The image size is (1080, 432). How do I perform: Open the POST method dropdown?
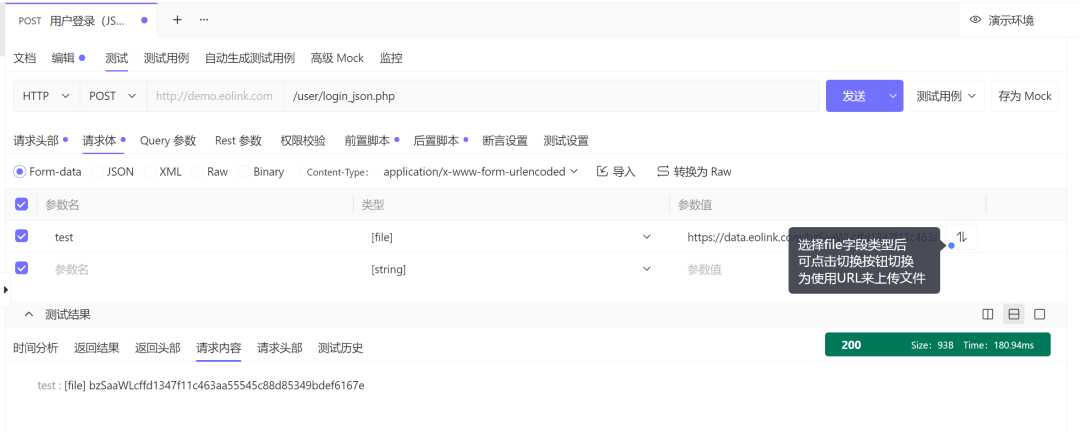(113, 96)
